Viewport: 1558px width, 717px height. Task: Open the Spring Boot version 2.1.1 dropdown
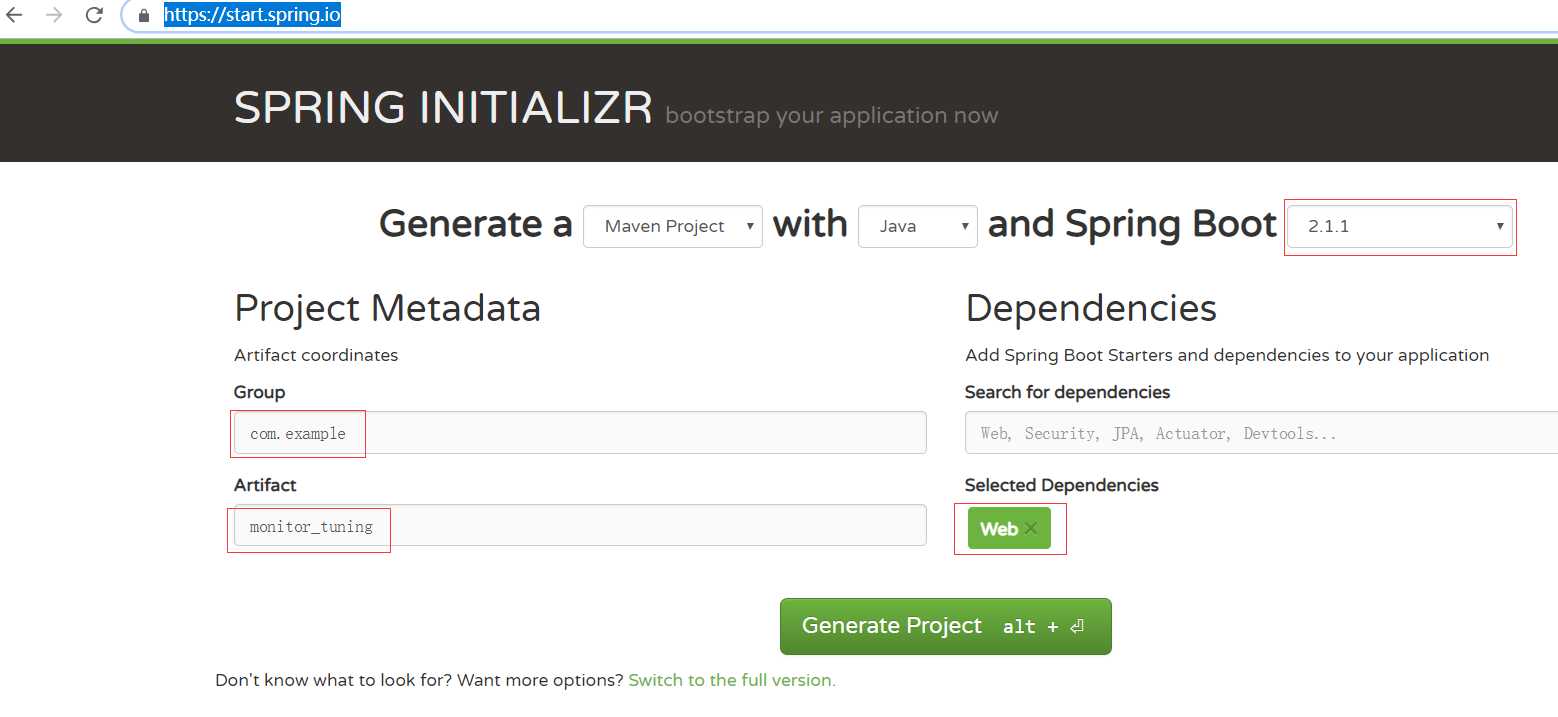pyautogui.click(x=1399, y=226)
